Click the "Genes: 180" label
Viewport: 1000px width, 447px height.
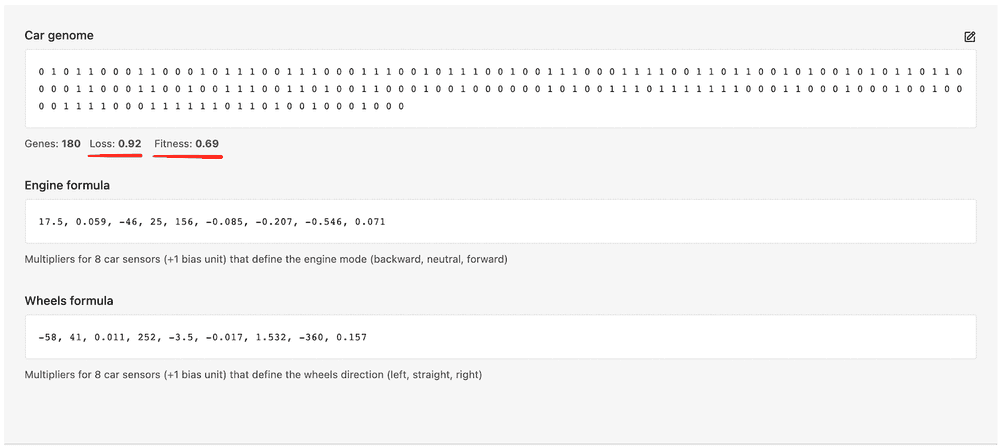pos(53,144)
